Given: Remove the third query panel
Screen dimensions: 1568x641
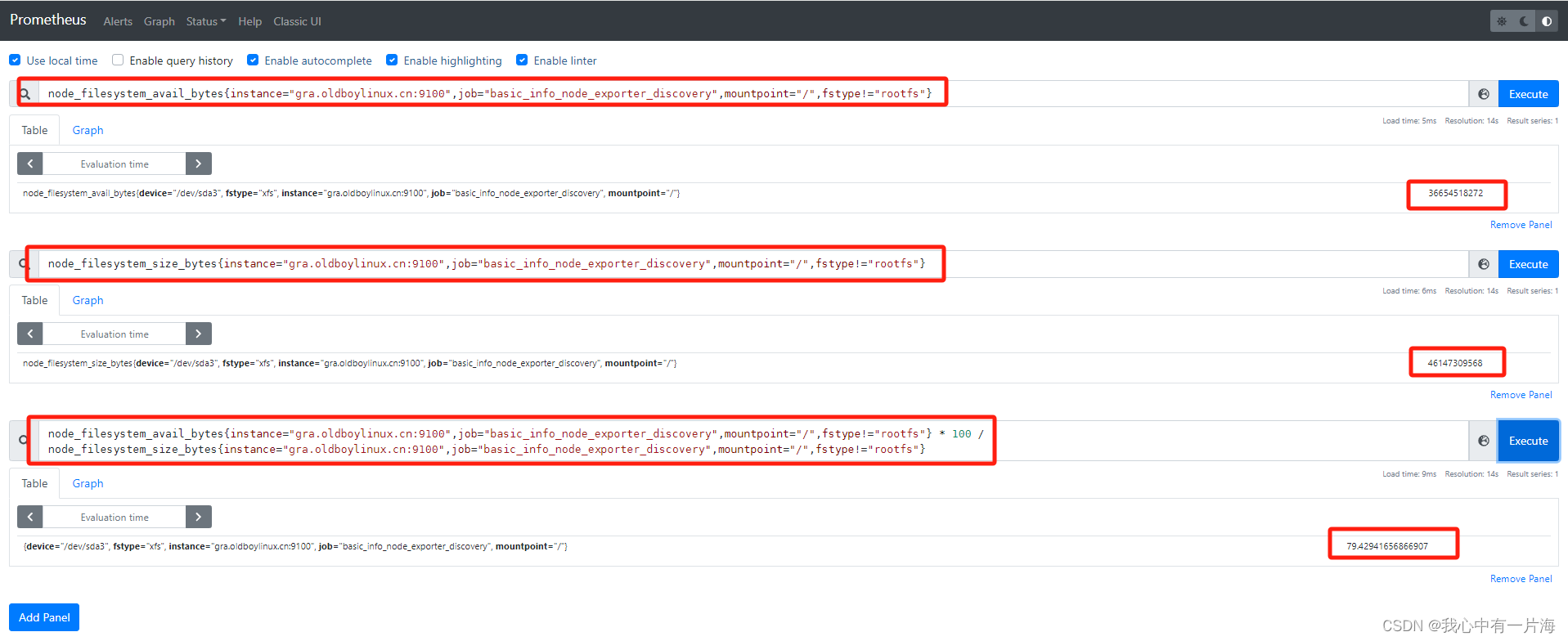Looking at the screenshot, I should (1521, 579).
